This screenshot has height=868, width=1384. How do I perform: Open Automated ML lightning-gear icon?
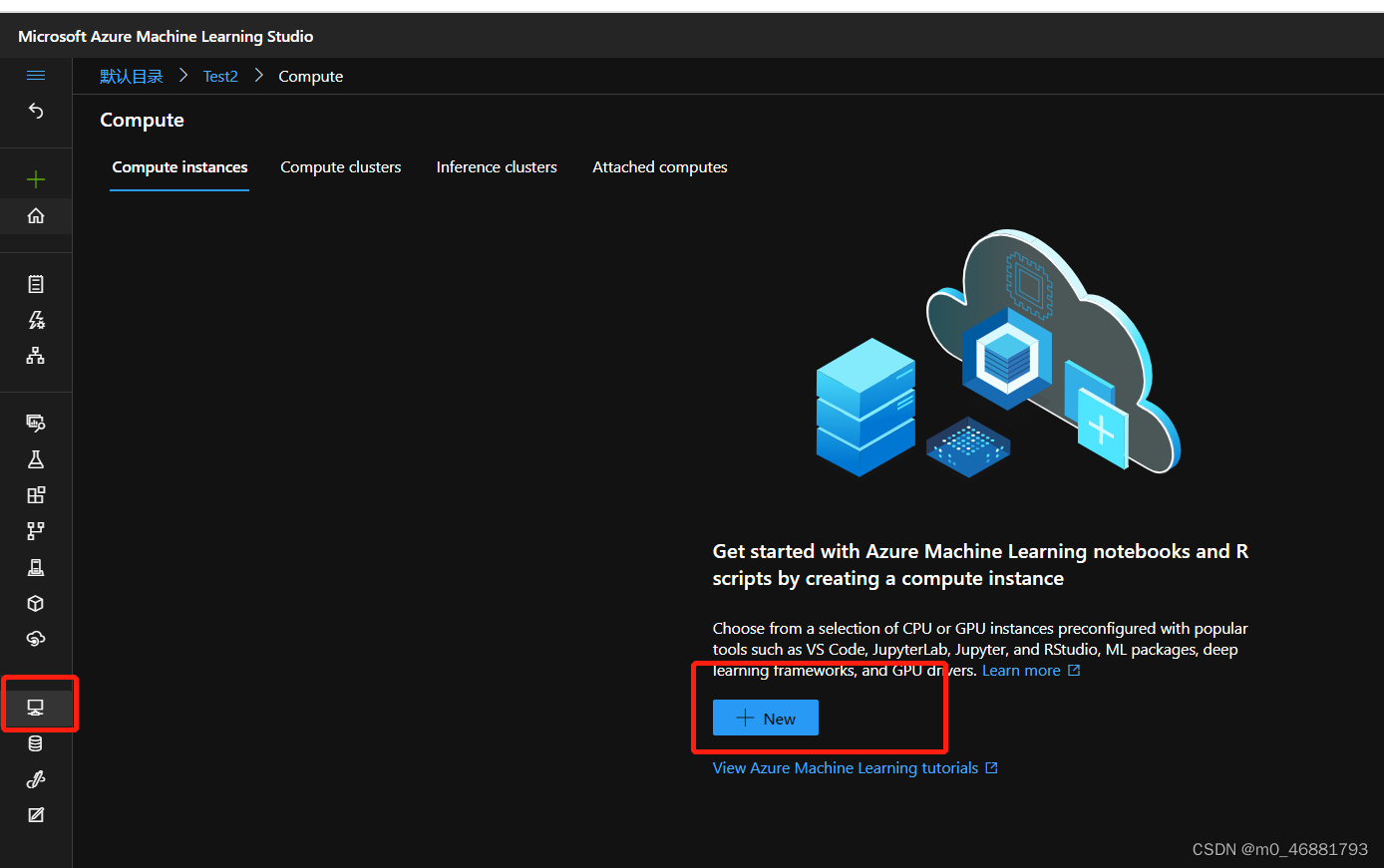click(x=36, y=320)
